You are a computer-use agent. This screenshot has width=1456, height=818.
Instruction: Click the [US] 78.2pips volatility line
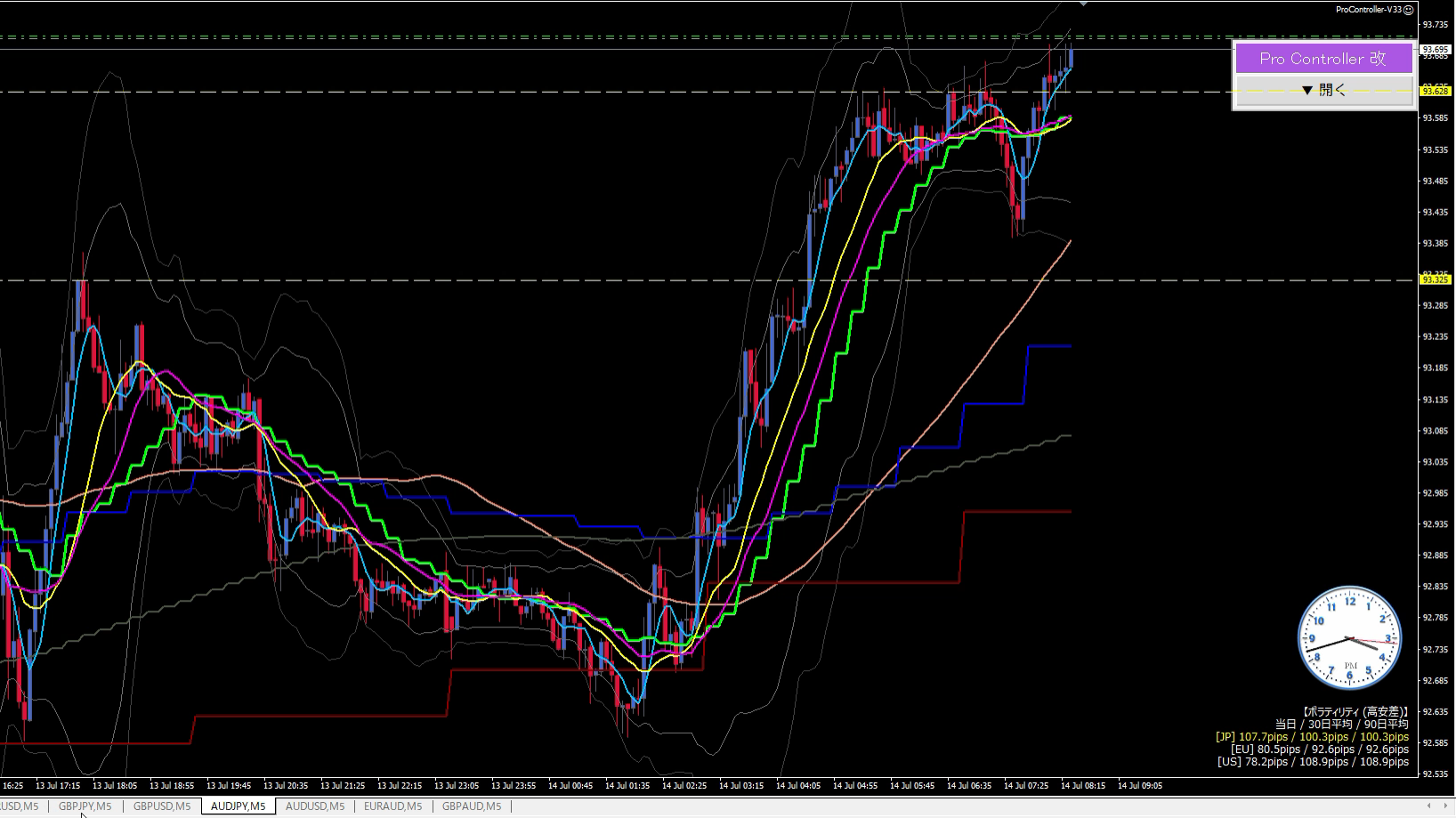(x=1313, y=762)
